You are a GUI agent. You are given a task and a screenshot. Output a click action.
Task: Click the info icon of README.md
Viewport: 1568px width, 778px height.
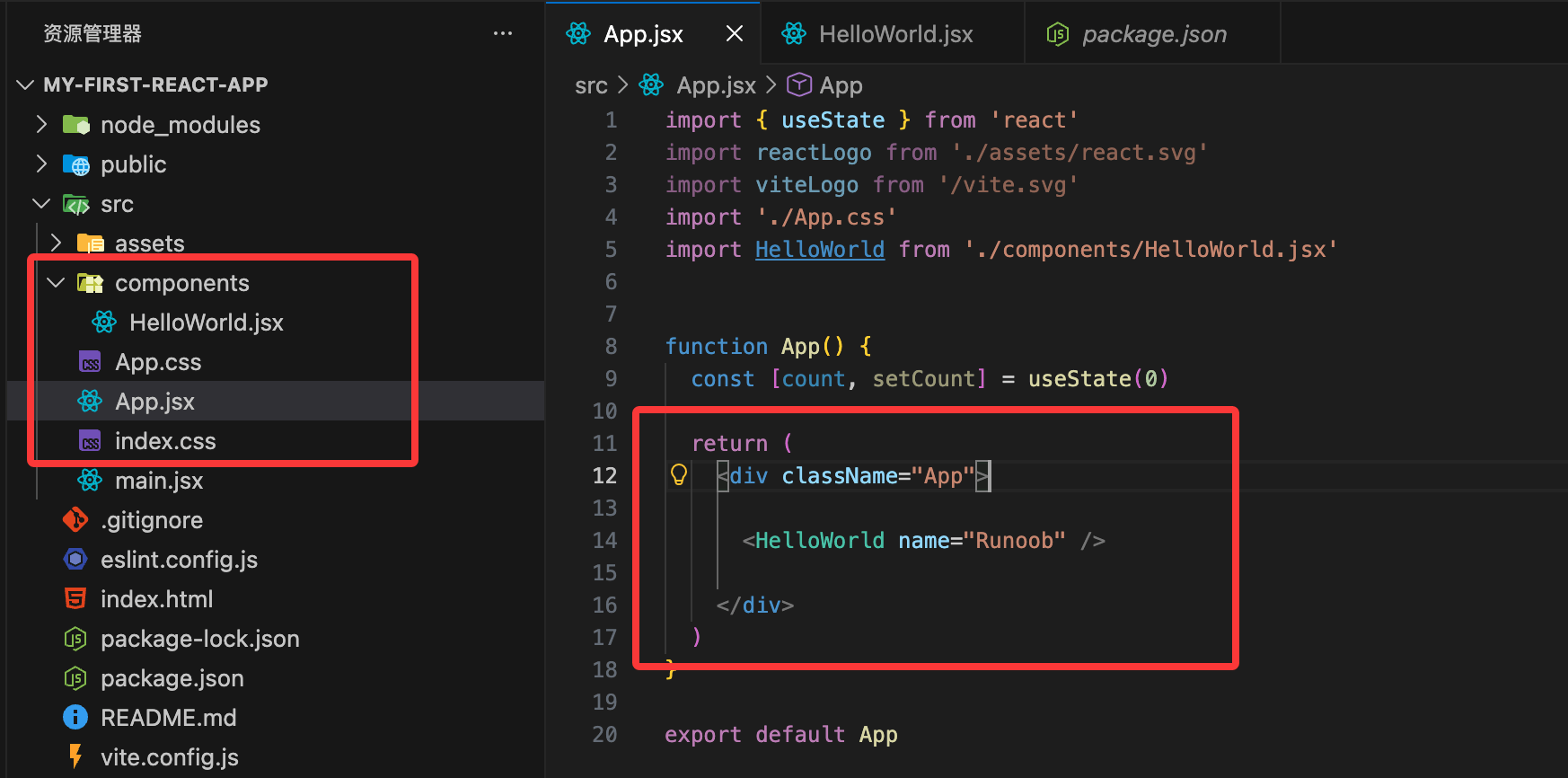pos(75,717)
